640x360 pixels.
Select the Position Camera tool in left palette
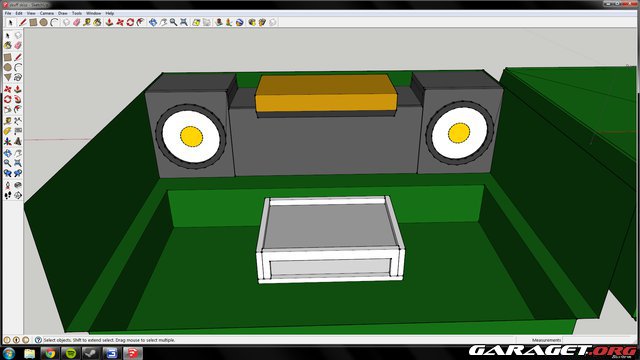point(7,185)
